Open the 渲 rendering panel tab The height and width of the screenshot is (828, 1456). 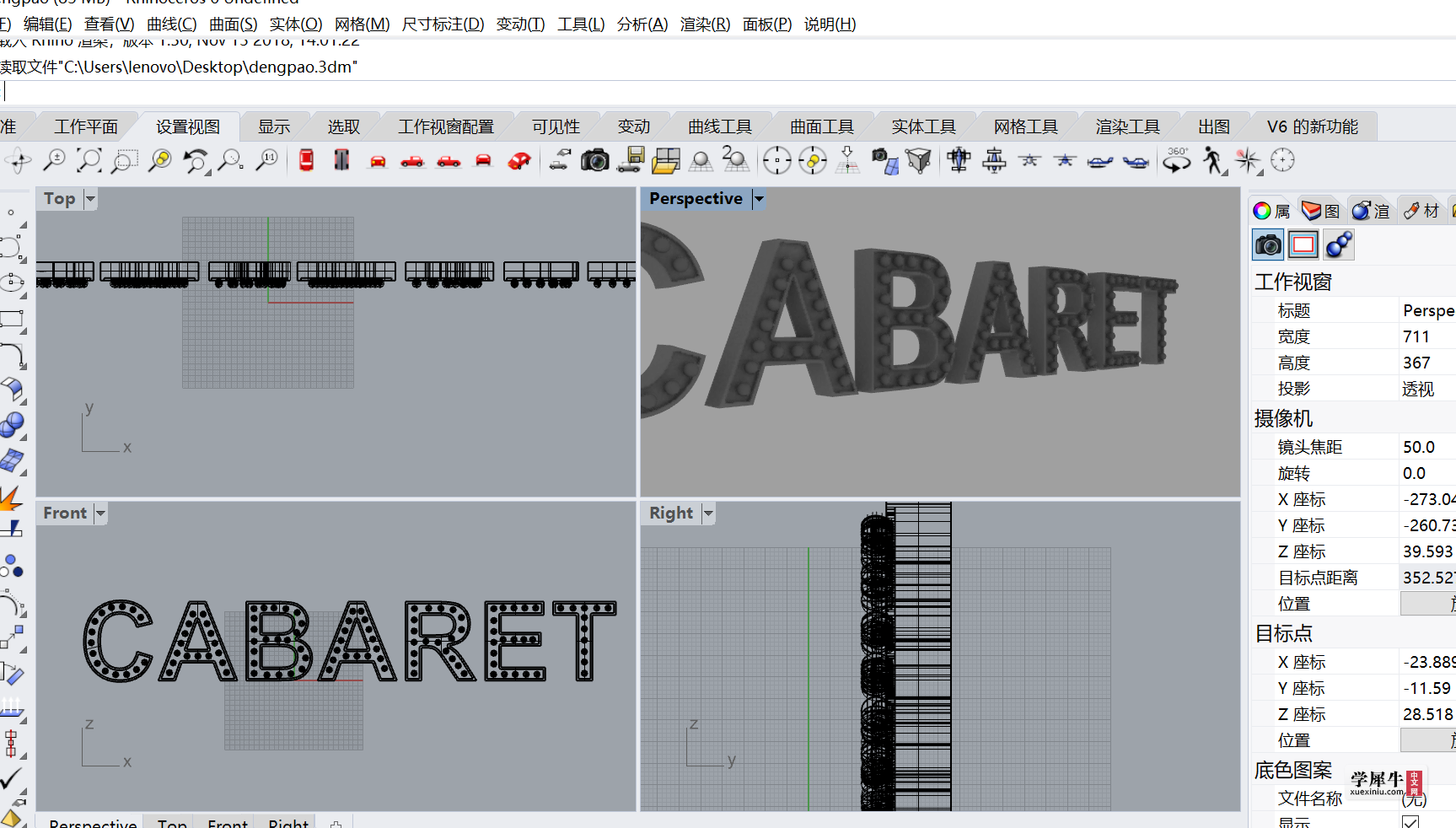point(1371,211)
